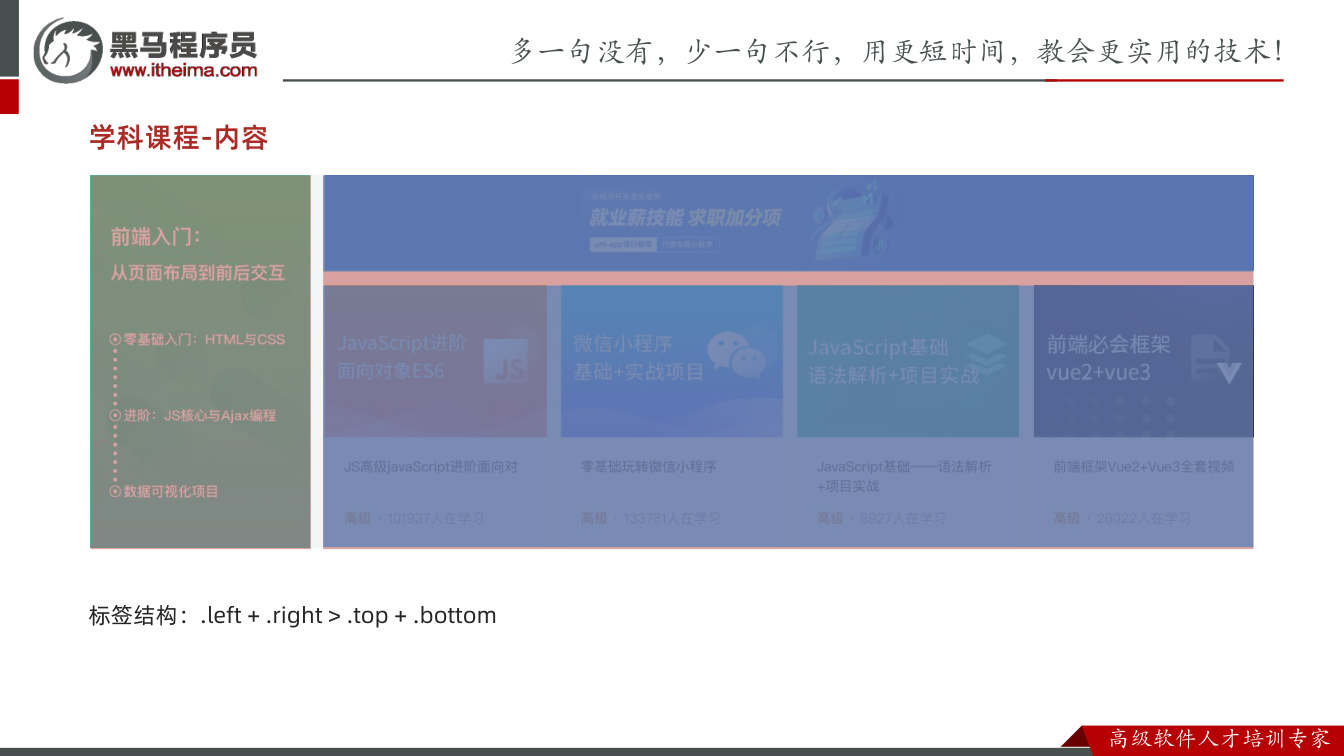
Task: Click the 高级软件人才培训专家 footer label
Action: (x=1220, y=739)
